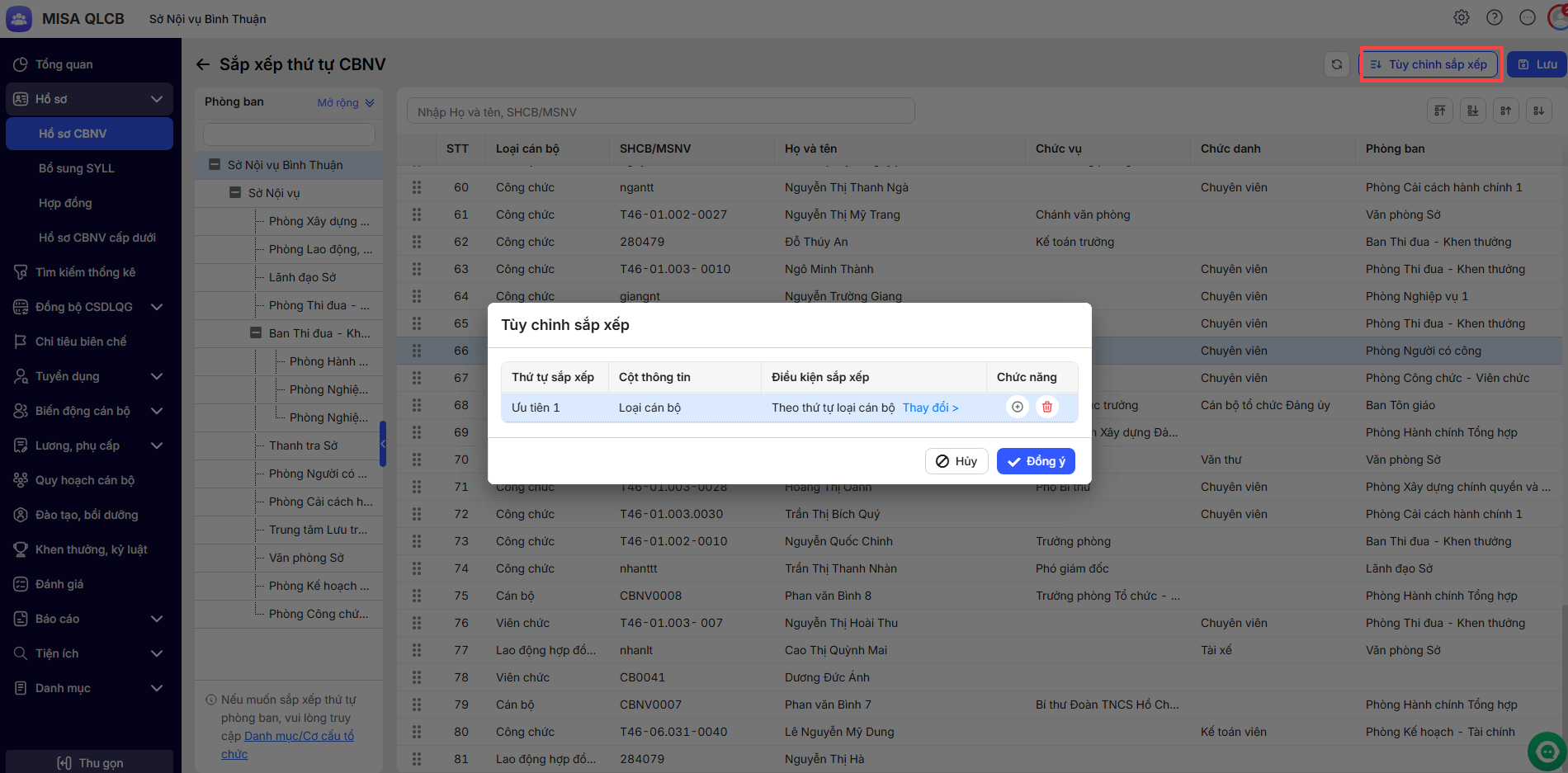The height and width of the screenshot is (773, 1568).
Task: Open the help question mark icon
Action: coord(1495,17)
